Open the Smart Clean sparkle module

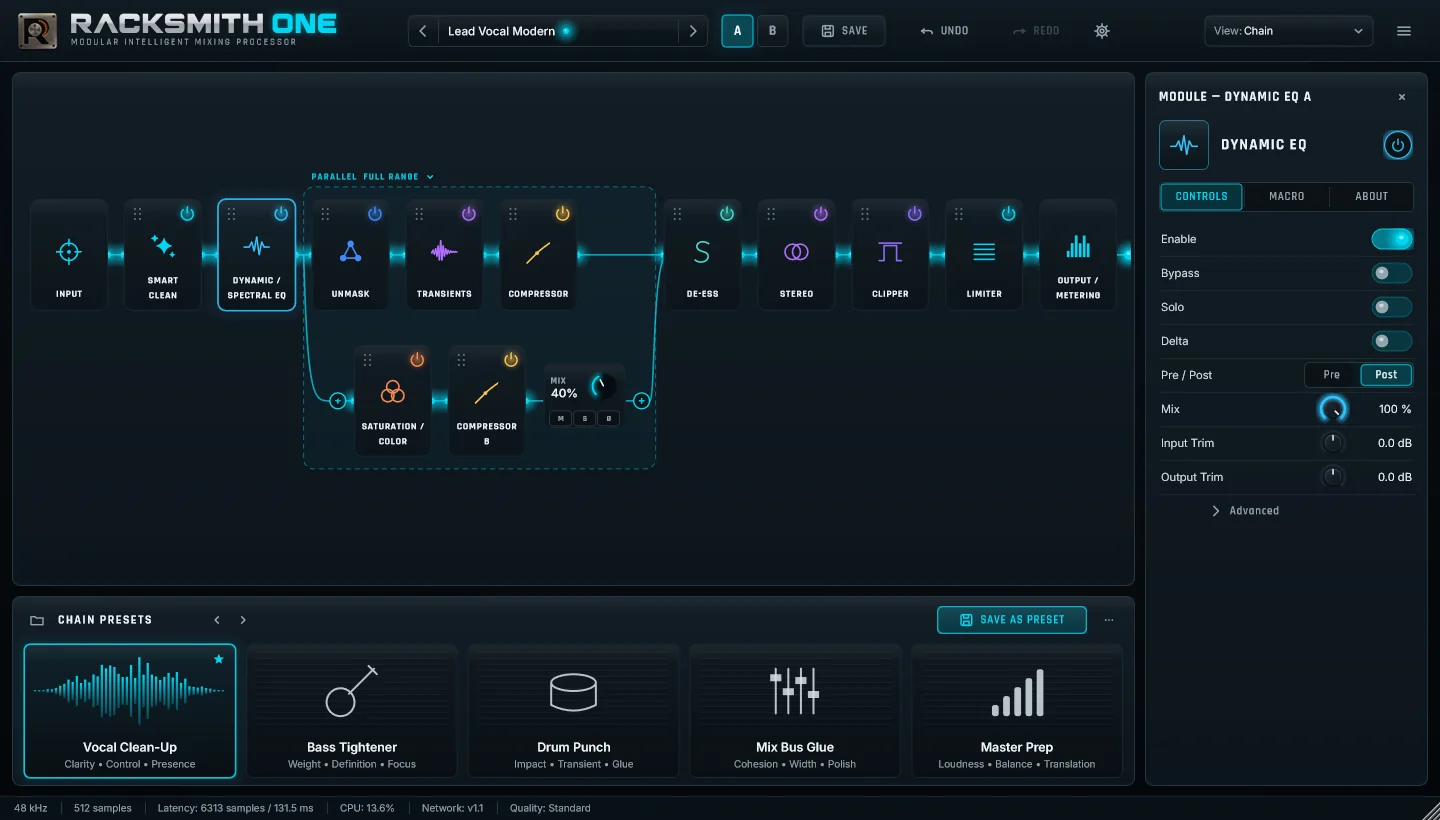pos(163,254)
